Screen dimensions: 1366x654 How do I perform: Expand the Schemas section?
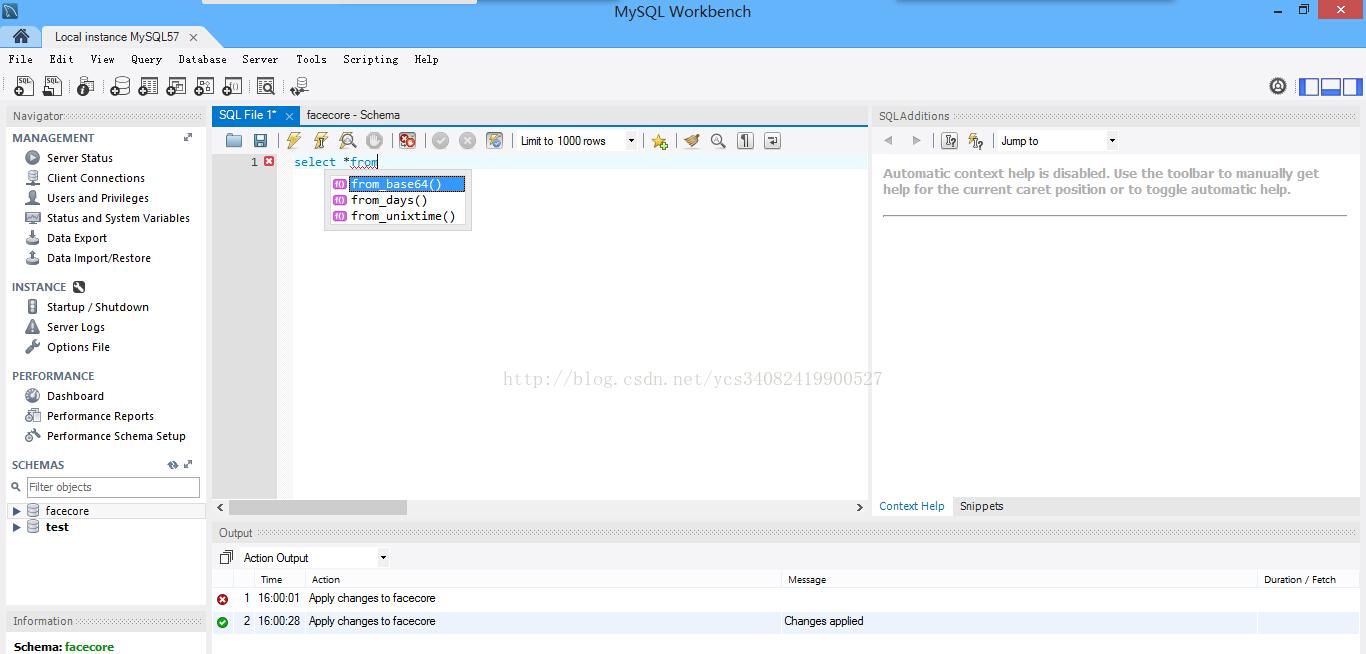(x=188, y=465)
